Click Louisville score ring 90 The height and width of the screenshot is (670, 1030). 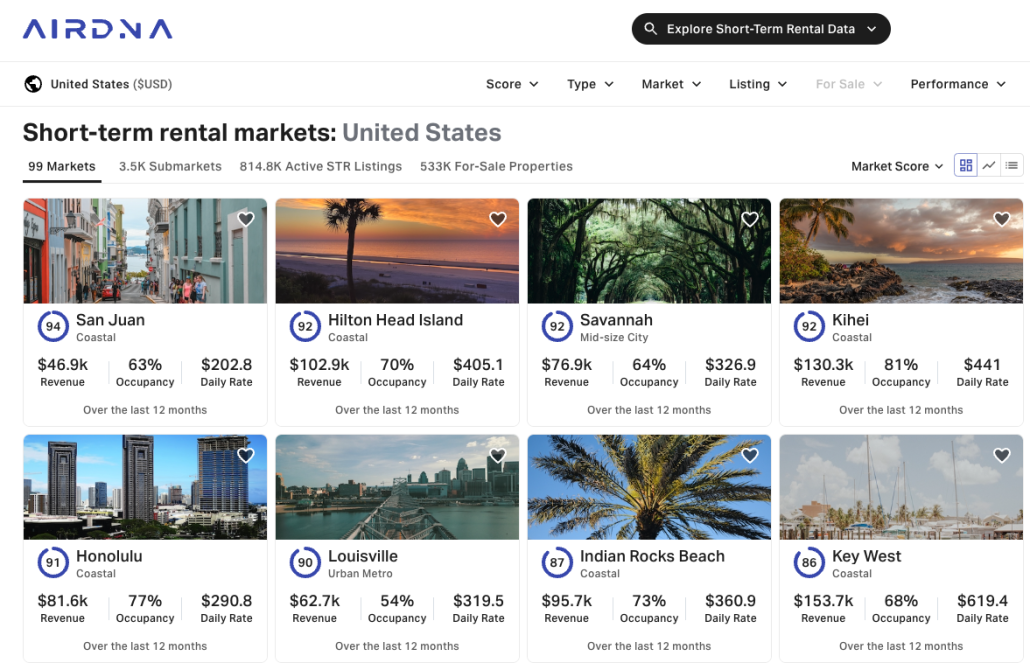click(x=305, y=562)
